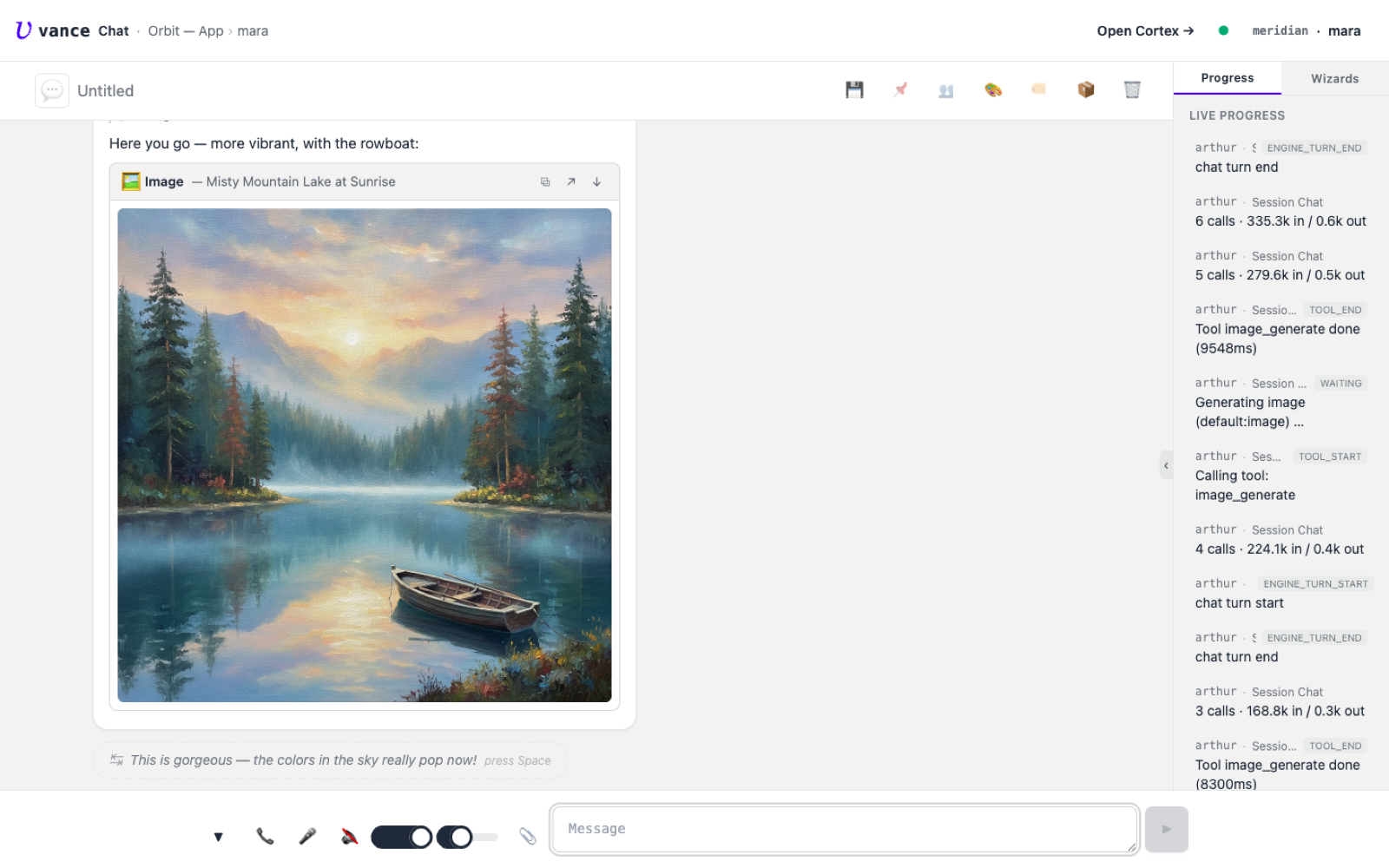Viewport: 1389px width, 868px height.
Task: Click the suggestion reply arrows icon
Action: 116,759
